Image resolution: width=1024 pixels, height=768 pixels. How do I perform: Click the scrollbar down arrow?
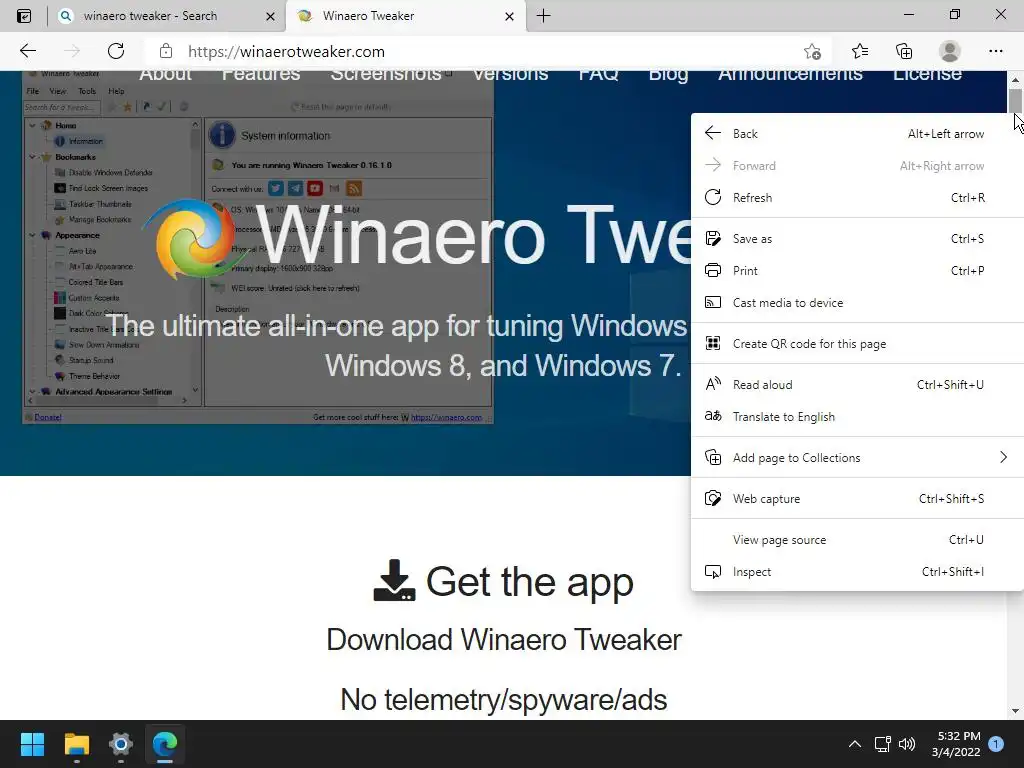click(1015, 711)
